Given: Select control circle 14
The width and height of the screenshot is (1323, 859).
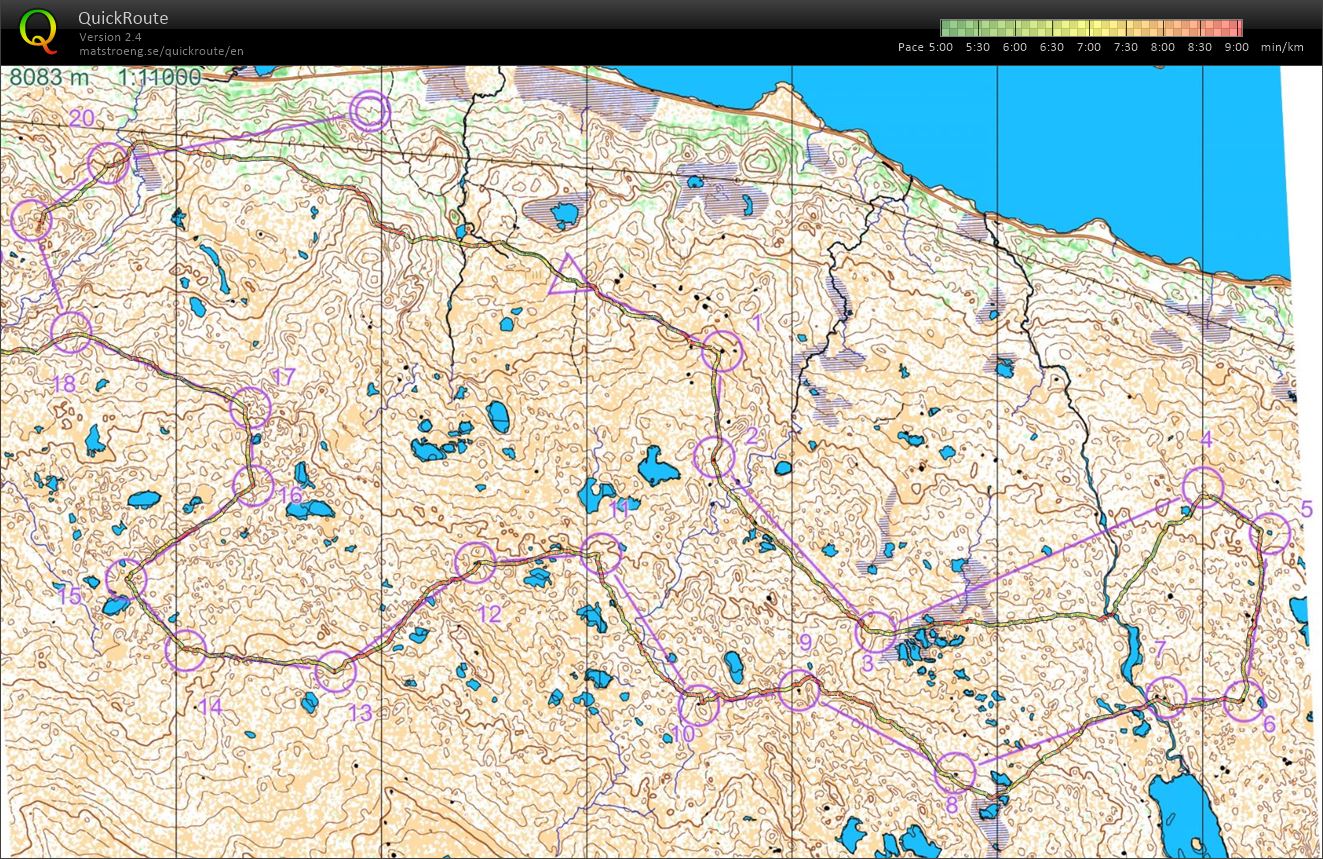Looking at the screenshot, I should (x=186, y=651).
